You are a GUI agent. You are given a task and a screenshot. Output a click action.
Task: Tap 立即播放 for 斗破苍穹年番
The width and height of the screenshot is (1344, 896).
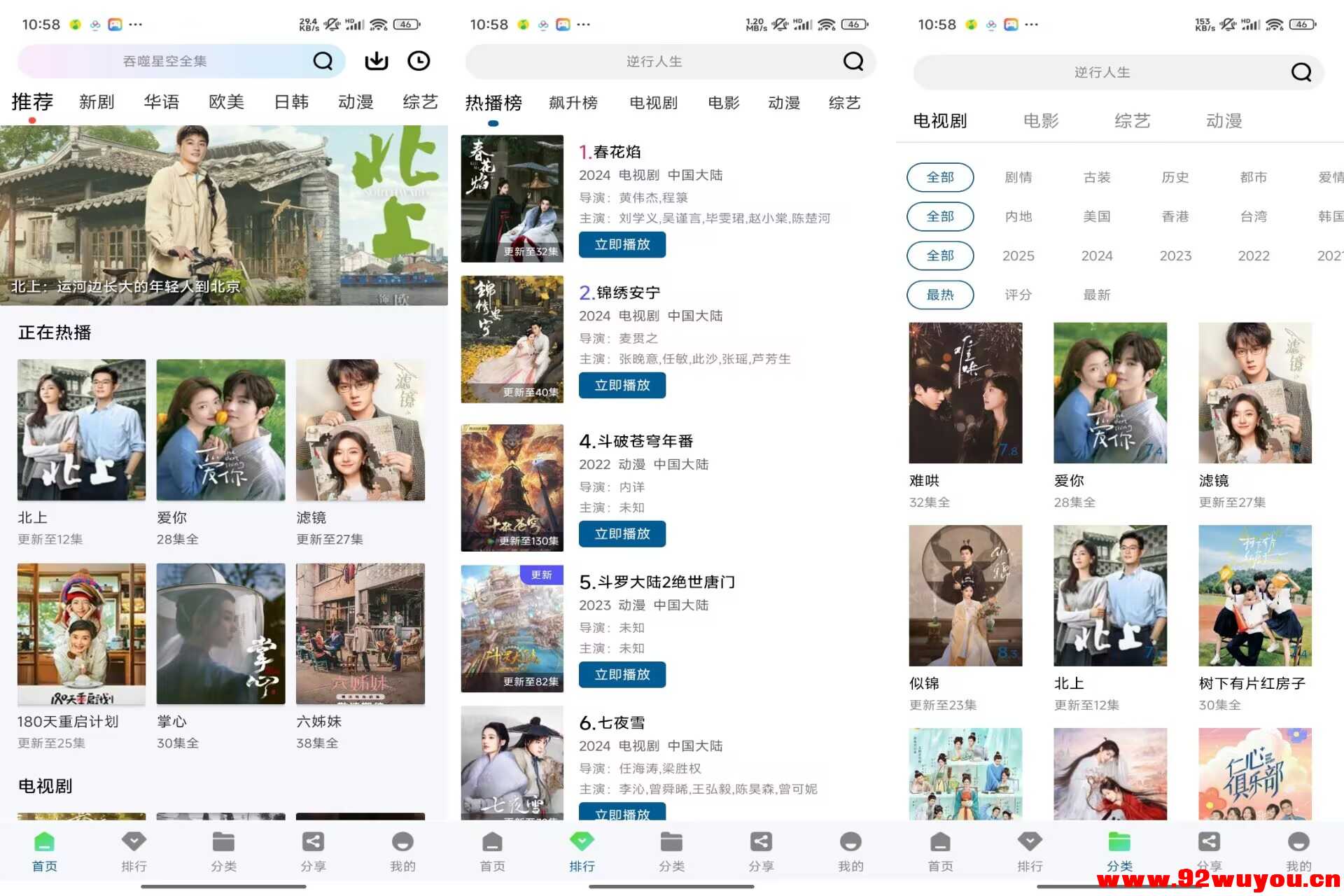622,534
